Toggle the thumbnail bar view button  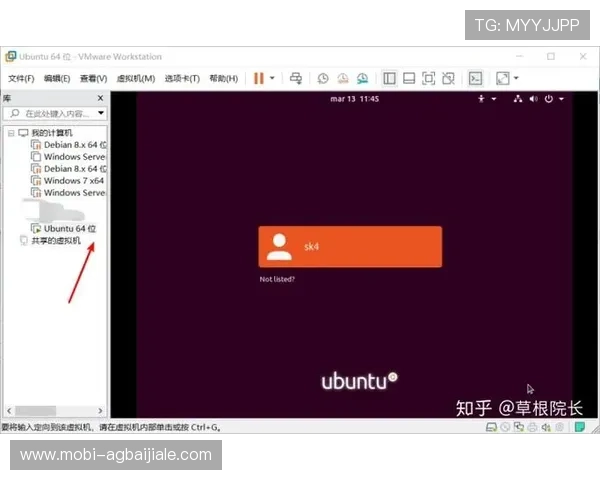[409, 78]
